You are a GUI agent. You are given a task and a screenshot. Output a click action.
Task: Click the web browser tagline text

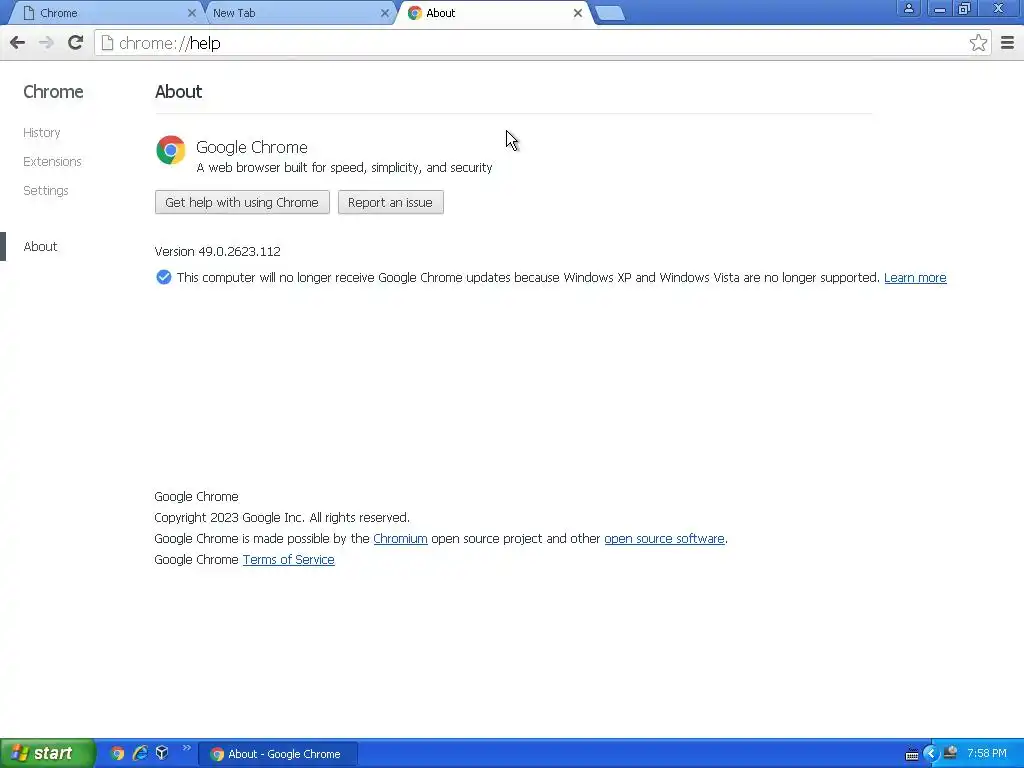click(344, 168)
